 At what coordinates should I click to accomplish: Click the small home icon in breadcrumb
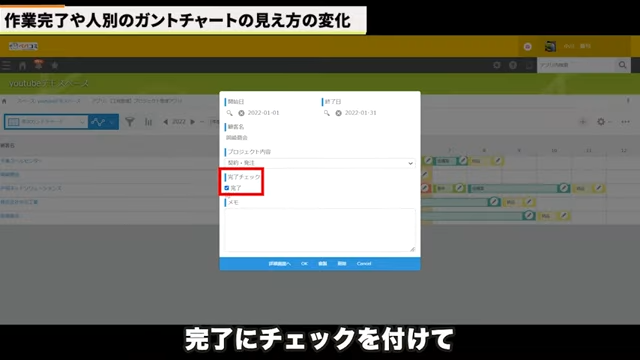pos(4,101)
